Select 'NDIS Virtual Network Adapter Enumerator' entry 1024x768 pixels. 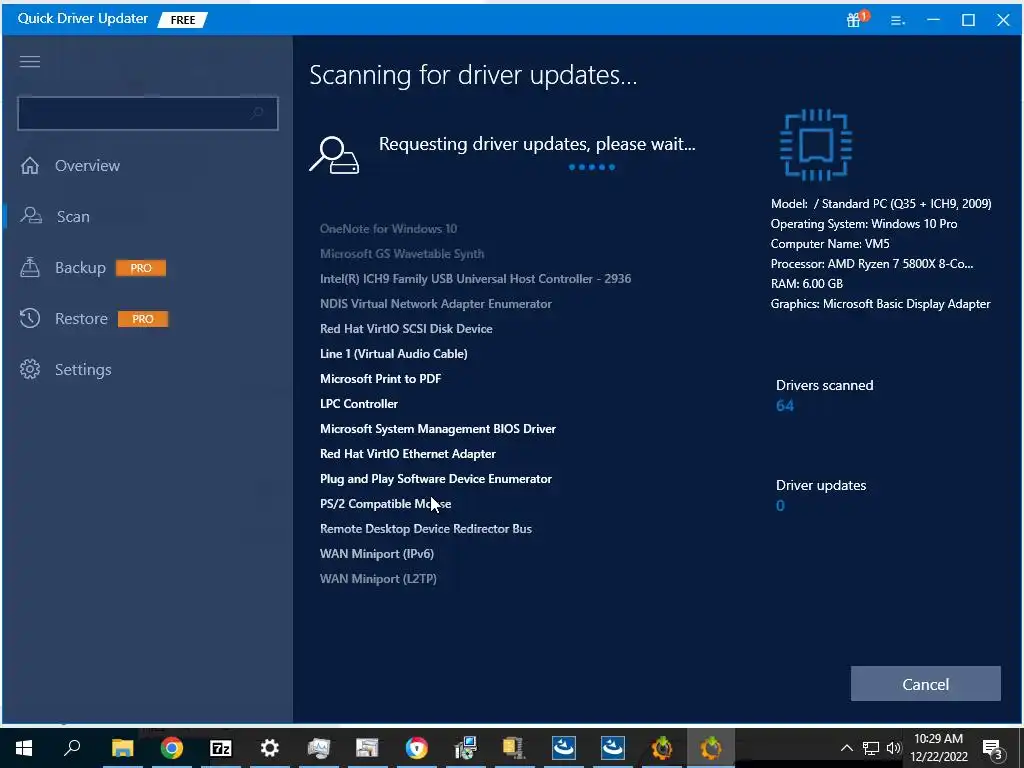(x=436, y=304)
